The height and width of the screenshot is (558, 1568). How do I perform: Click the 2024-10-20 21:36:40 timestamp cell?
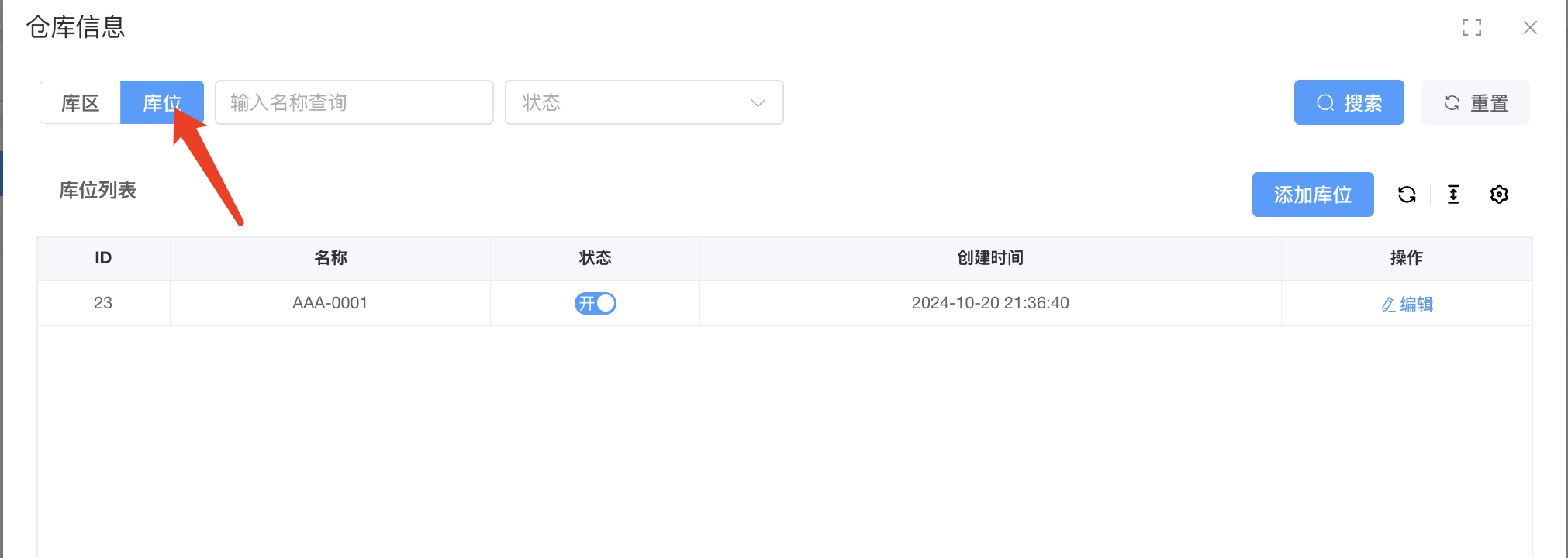[990, 303]
